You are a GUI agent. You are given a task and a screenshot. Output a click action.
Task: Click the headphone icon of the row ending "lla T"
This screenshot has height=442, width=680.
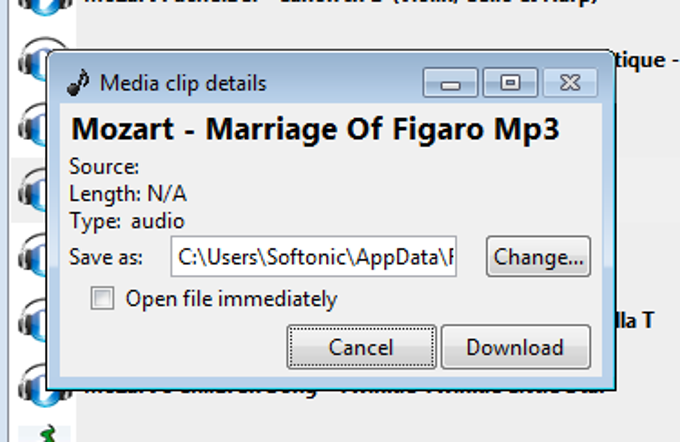tap(32, 320)
